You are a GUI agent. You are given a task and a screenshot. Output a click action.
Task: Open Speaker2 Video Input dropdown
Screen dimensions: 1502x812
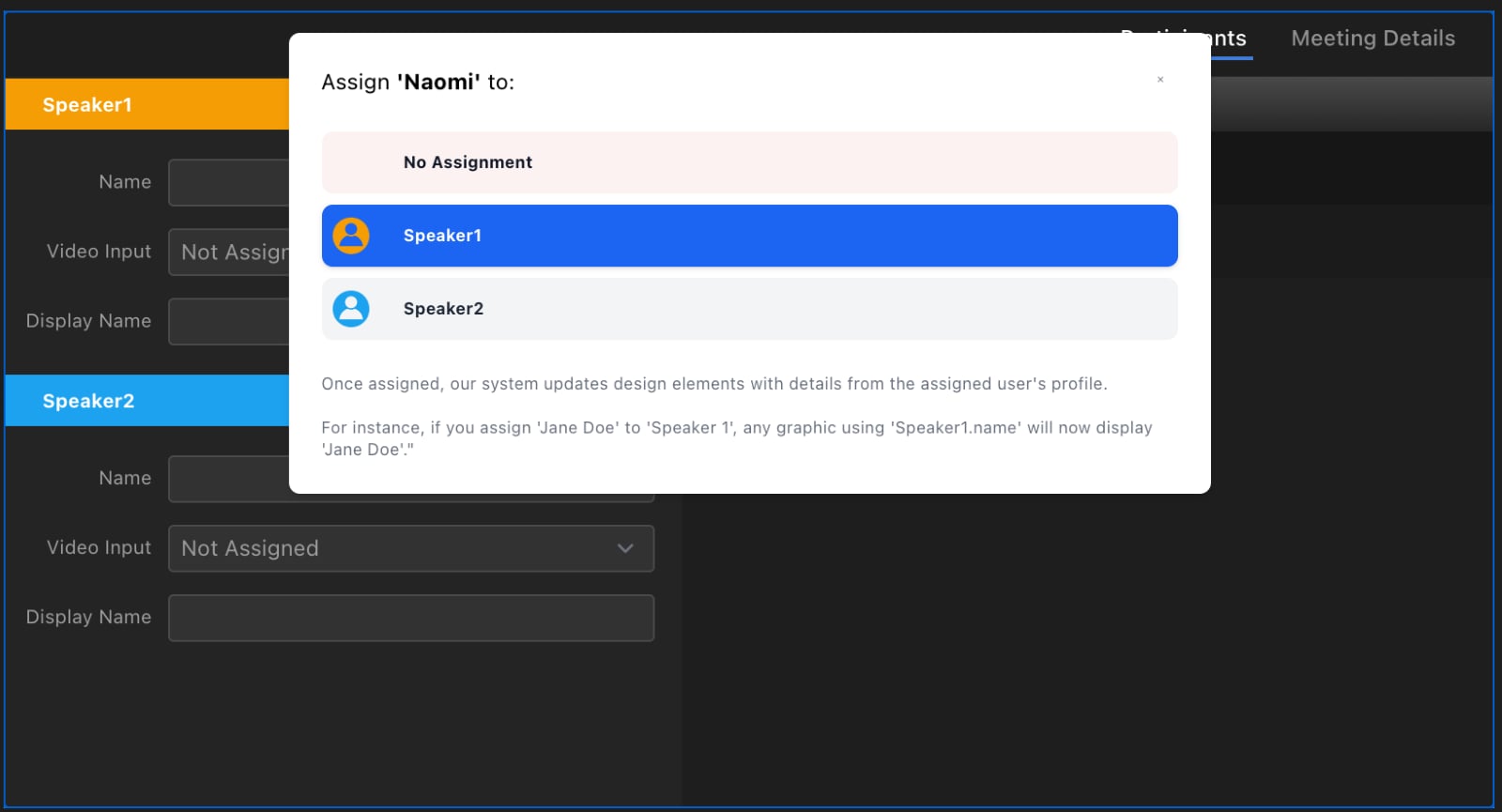pos(411,548)
